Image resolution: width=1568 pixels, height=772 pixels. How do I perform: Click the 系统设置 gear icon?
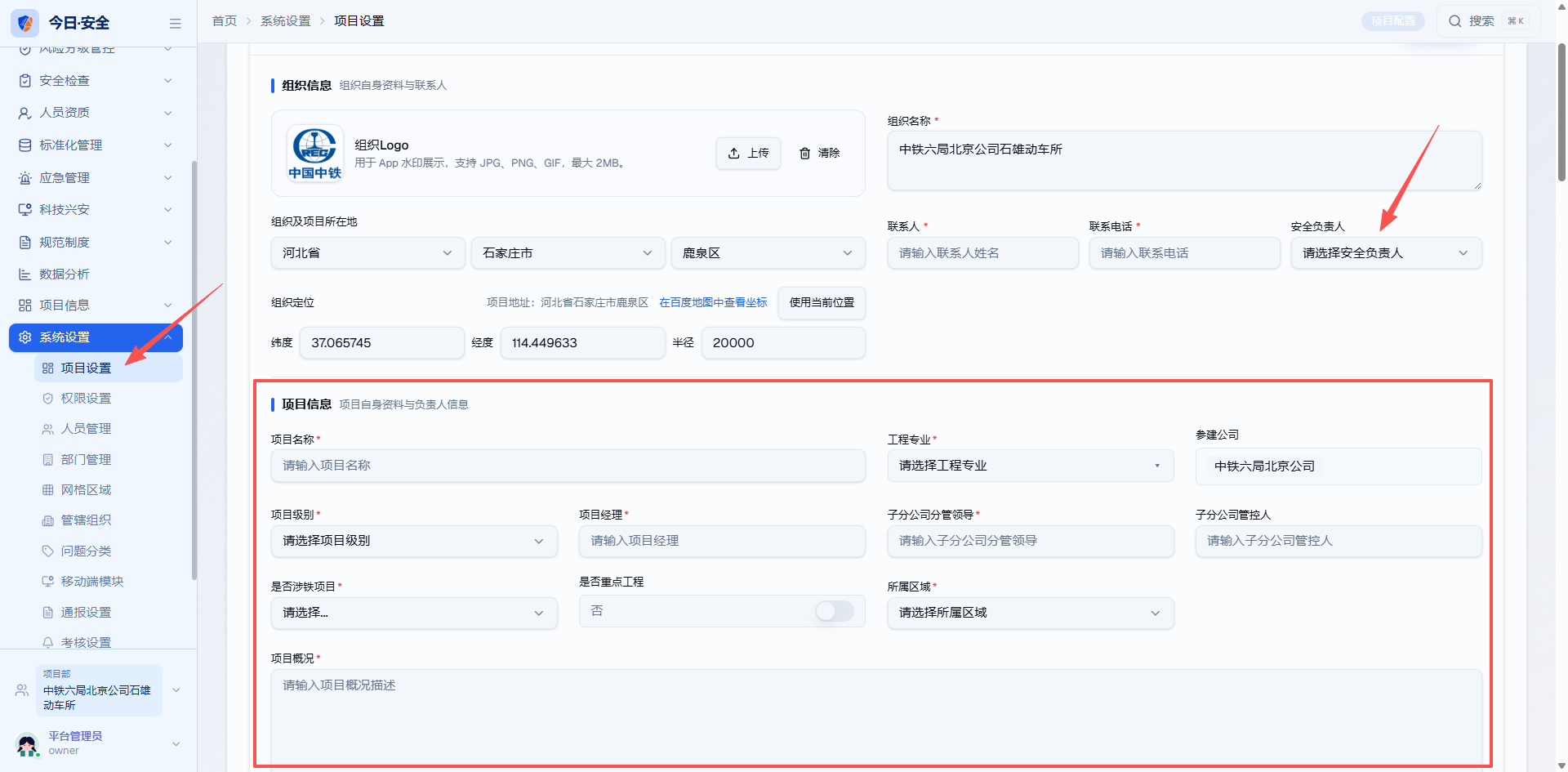coord(25,337)
